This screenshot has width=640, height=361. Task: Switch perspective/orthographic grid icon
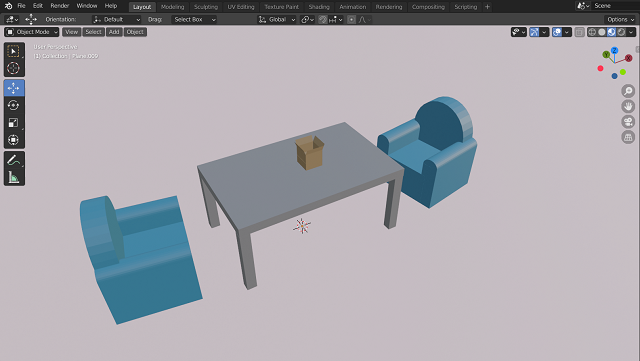(x=628, y=137)
